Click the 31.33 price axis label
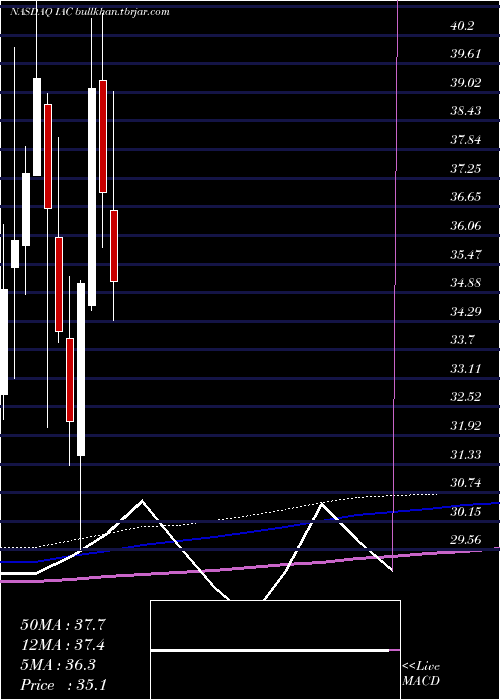500x700 pixels. tap(466, 454)
